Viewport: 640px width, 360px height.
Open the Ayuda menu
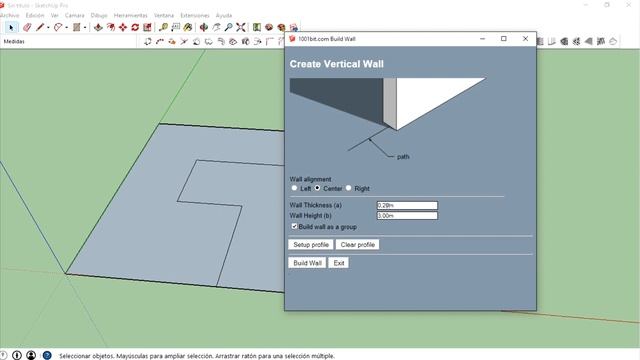(224, 15)
